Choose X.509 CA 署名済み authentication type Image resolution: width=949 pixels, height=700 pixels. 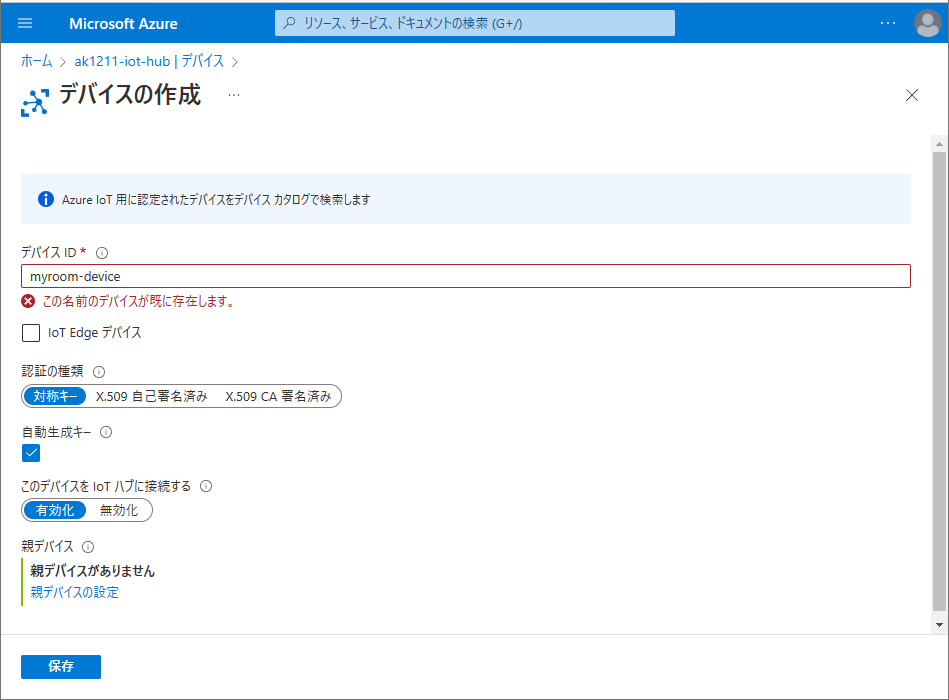coord(277,397)
